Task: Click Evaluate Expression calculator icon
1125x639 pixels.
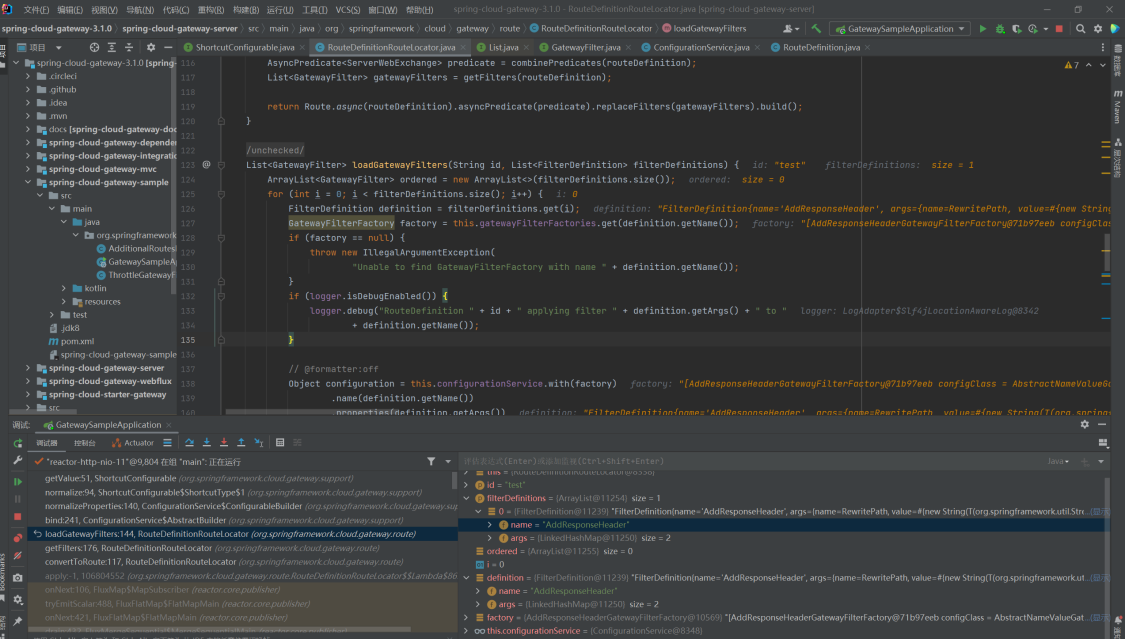Action: [x=280, y=442]
